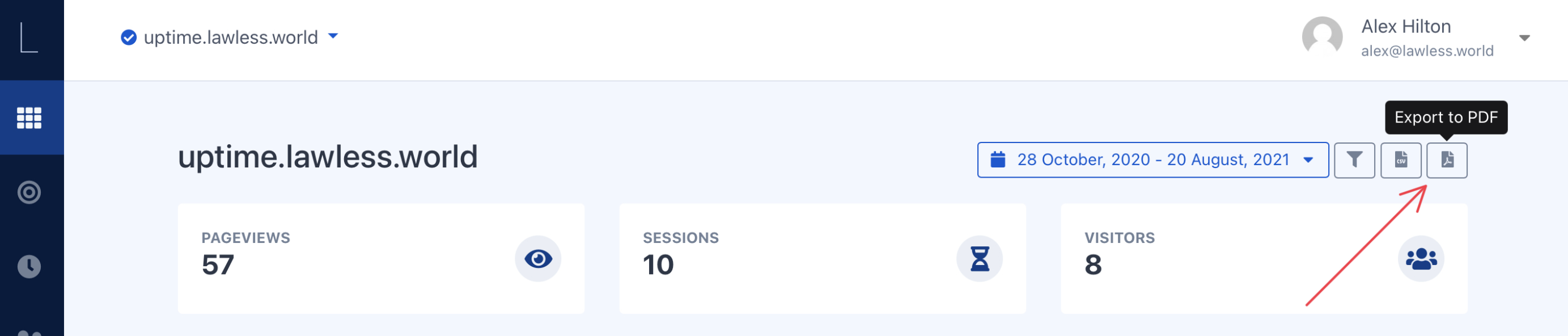The width and height of the screenshot is (1568, 336).
Task: Select the Pageviews stat card
Action: tap(380, 259)
